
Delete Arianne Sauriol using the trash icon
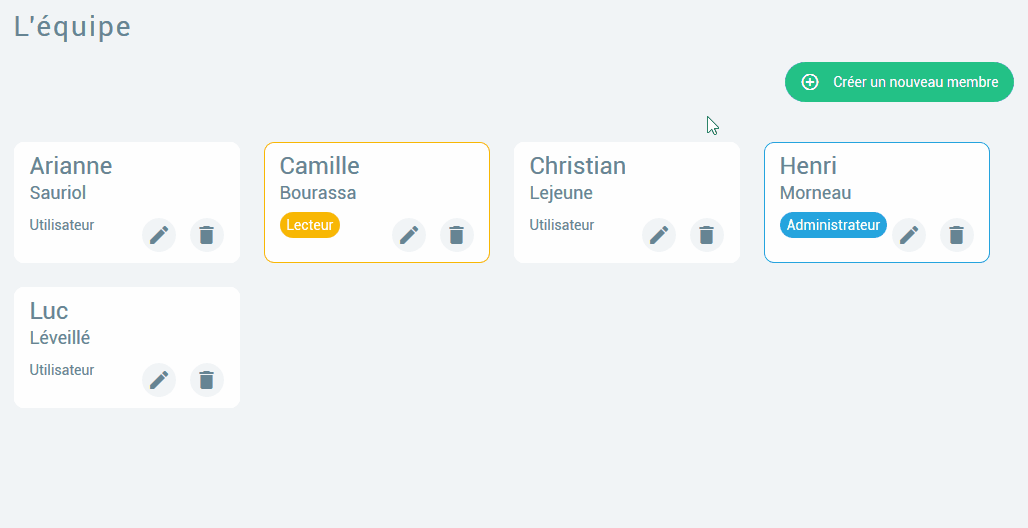tap(207, 235)
